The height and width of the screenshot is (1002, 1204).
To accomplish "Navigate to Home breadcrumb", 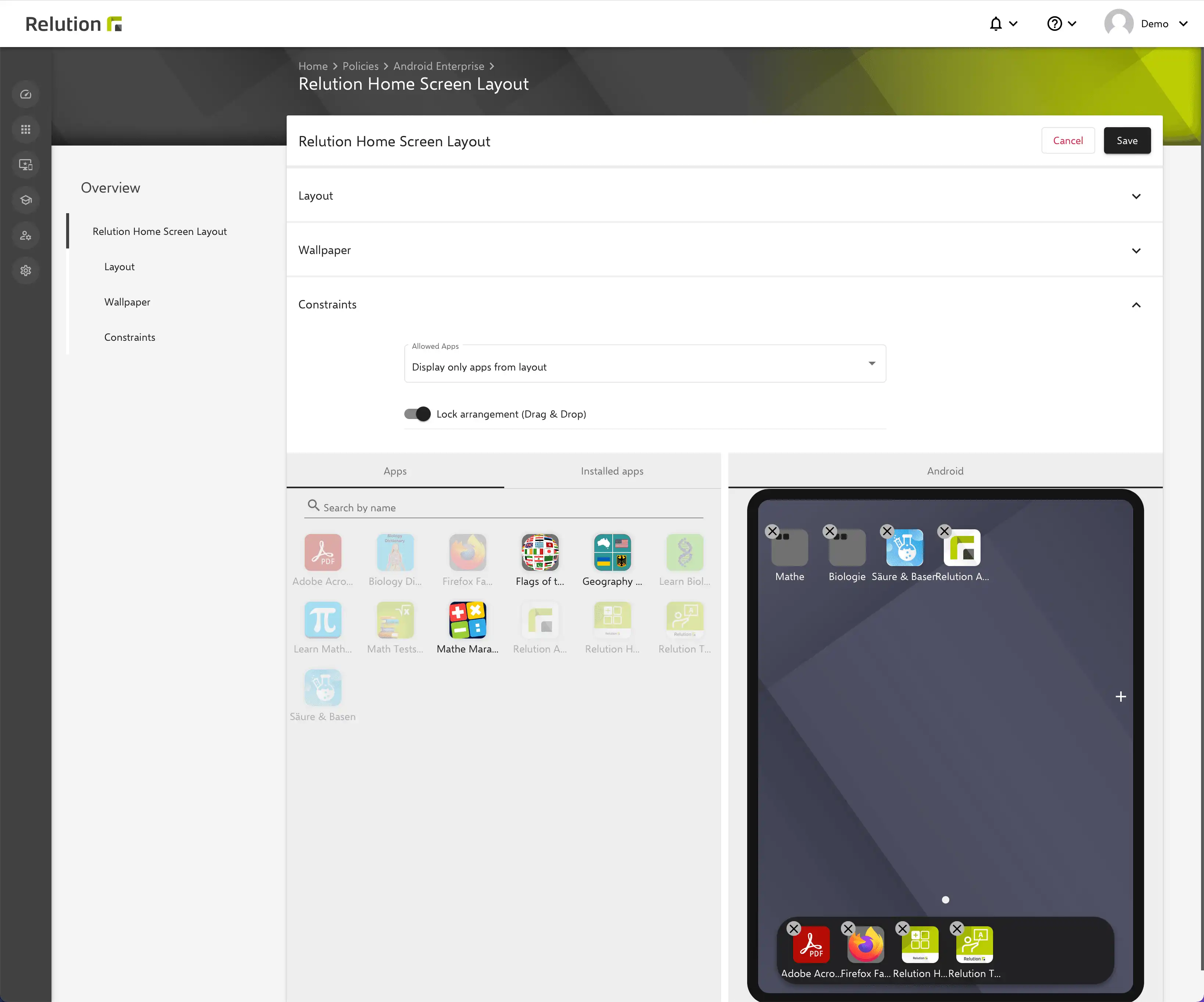I will click(x=313, y=66).
